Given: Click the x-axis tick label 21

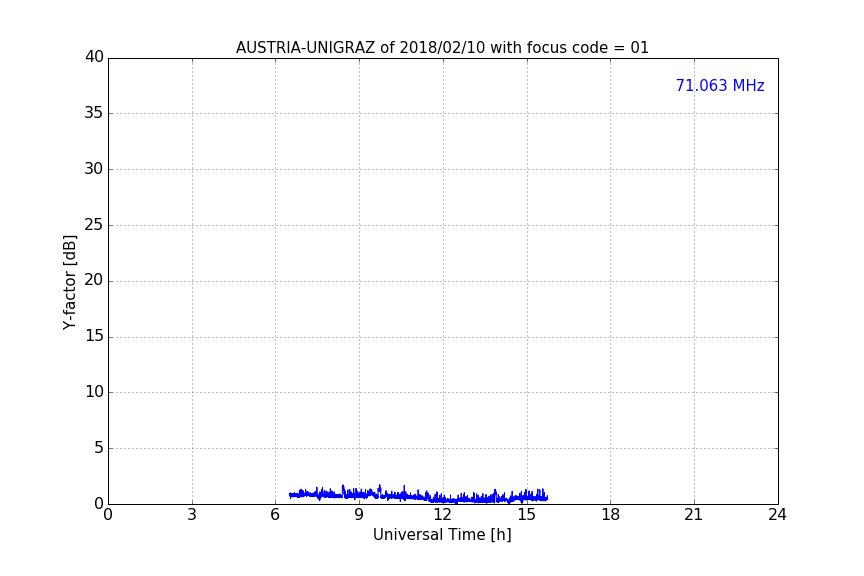Looking at the screenshot, I should click(x=694, y=515).
